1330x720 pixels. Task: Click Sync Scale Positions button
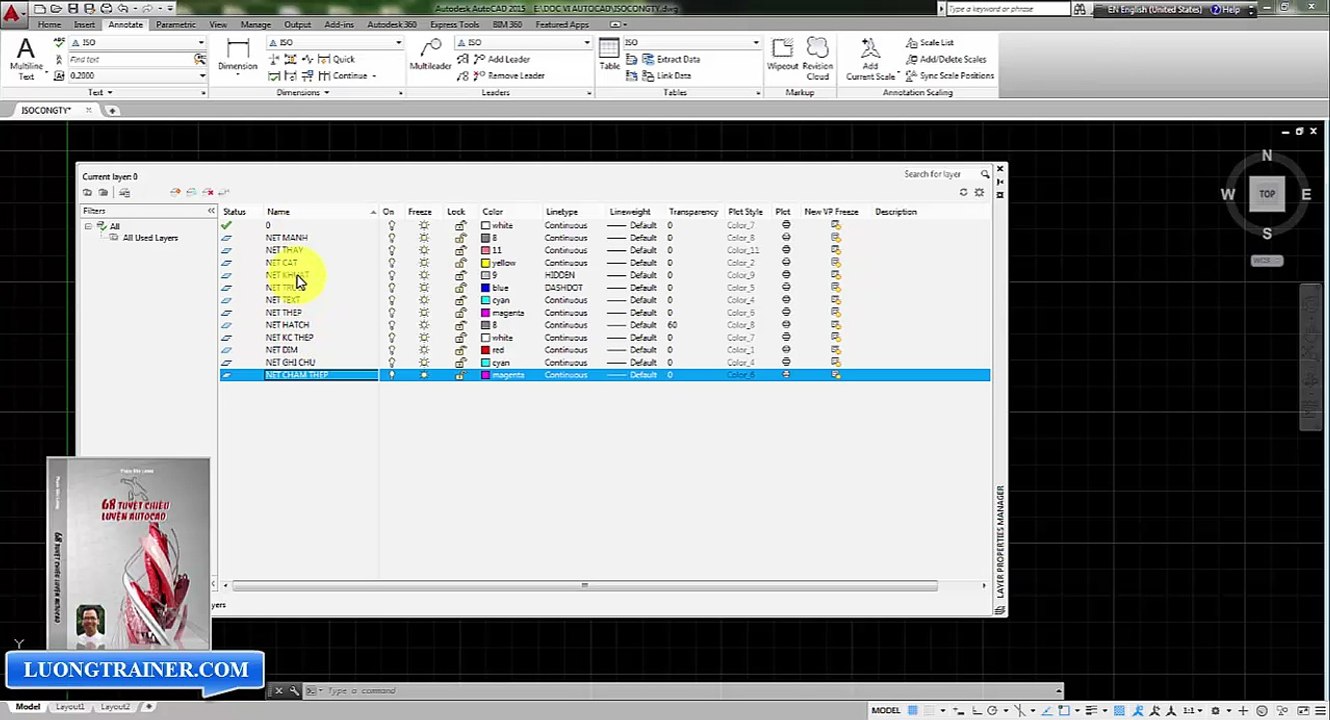950,75
